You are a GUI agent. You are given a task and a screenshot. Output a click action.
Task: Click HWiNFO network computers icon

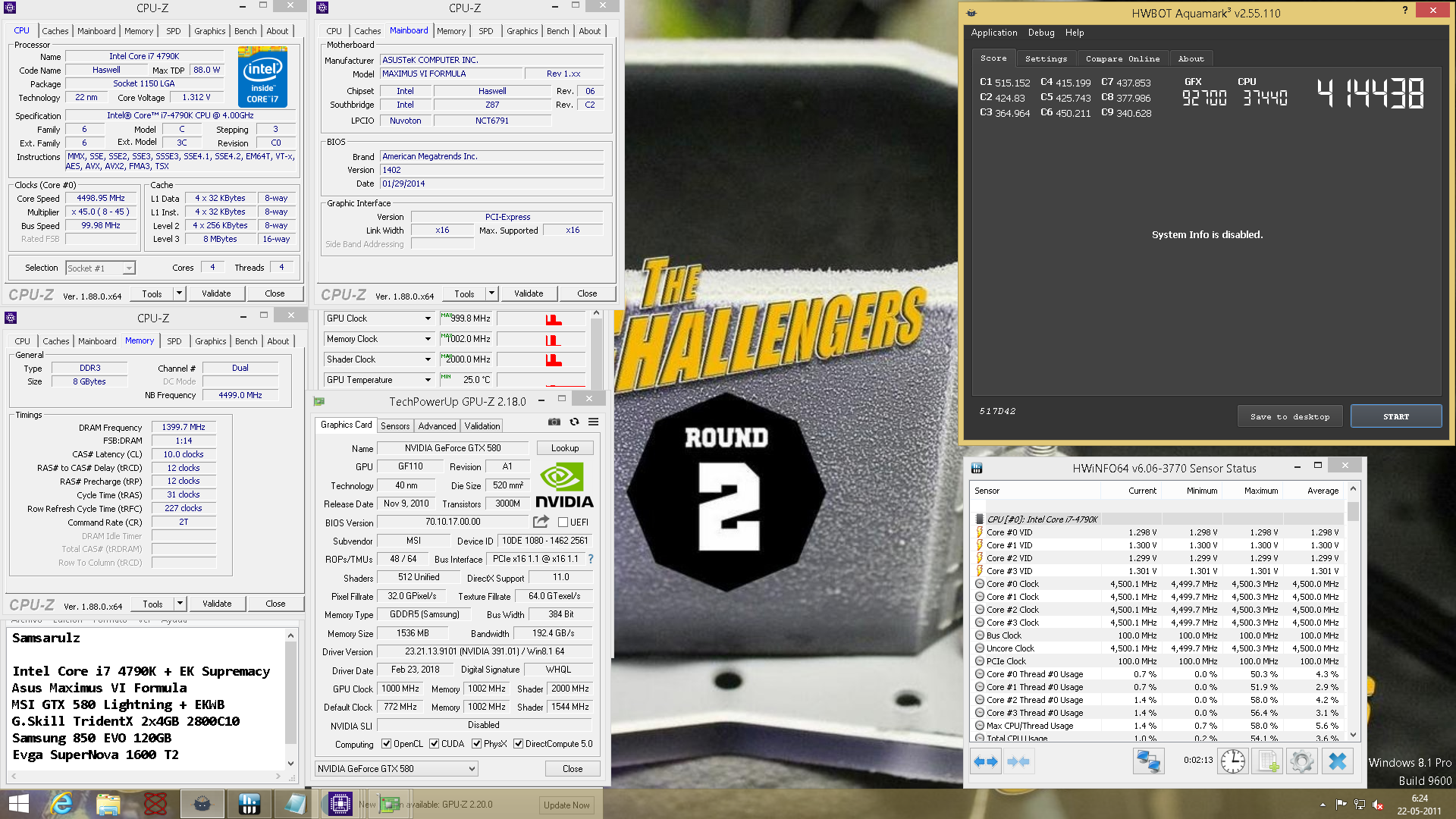(x=1148, y=761)
